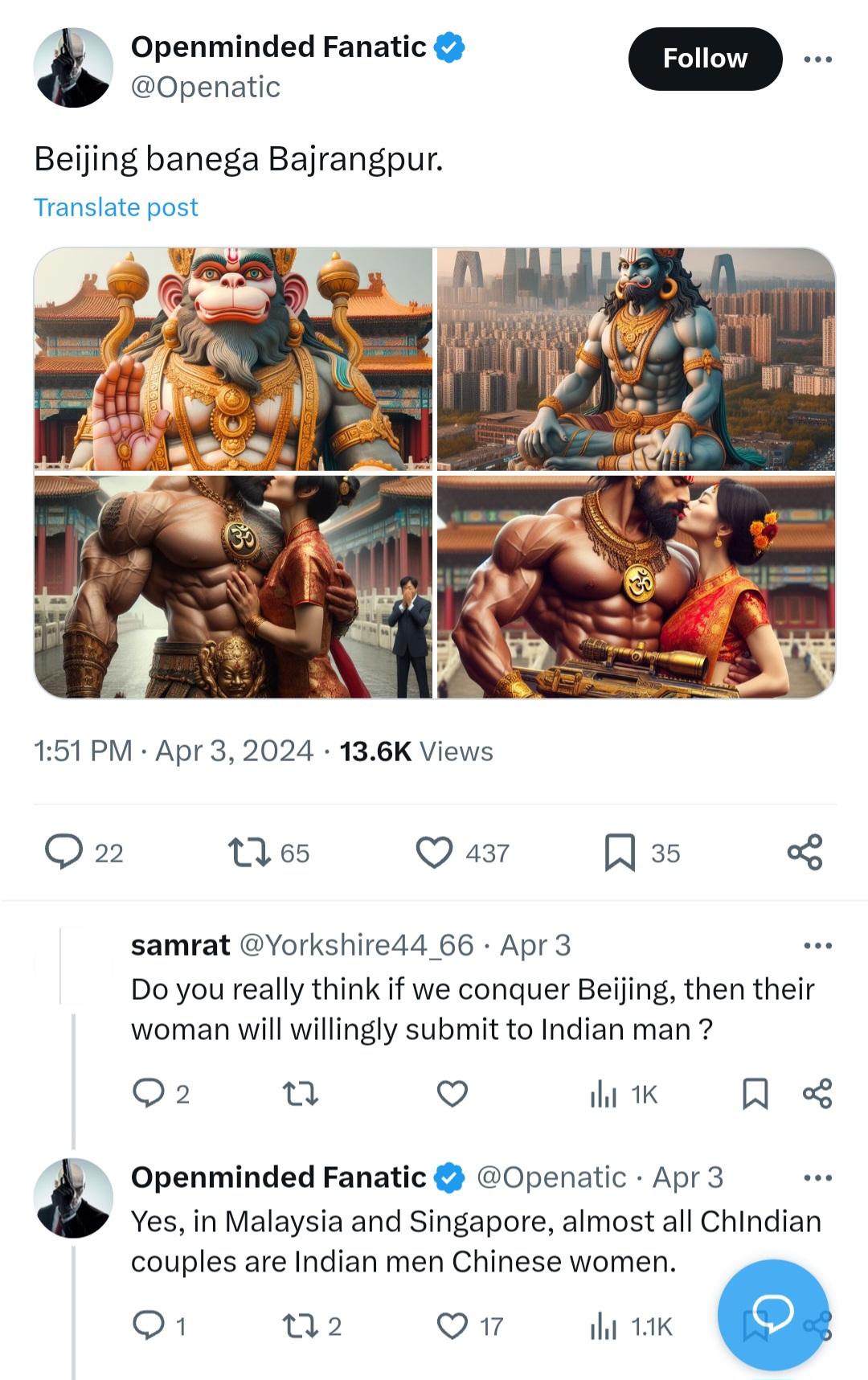Open the top-left Hanuman statue image
The width and height of the screenshot is (868, 1380).
click(233, 358)
